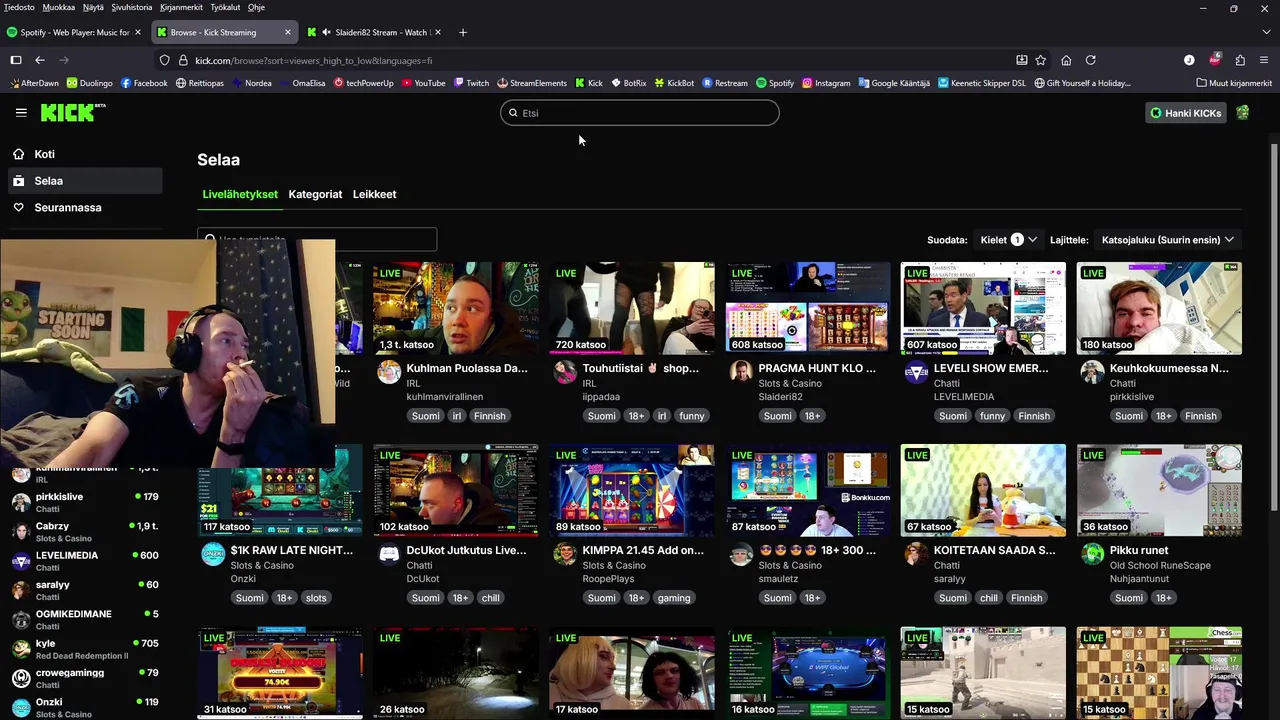Switch to the Spotify Web Player tab
The width and height of the screenshot is (1280, 720).
(75, 32)
